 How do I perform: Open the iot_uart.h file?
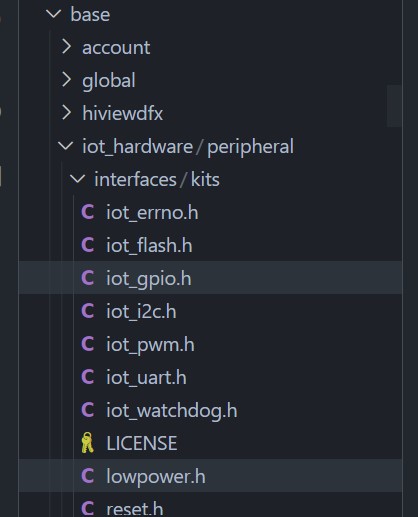tap(210, 377)
